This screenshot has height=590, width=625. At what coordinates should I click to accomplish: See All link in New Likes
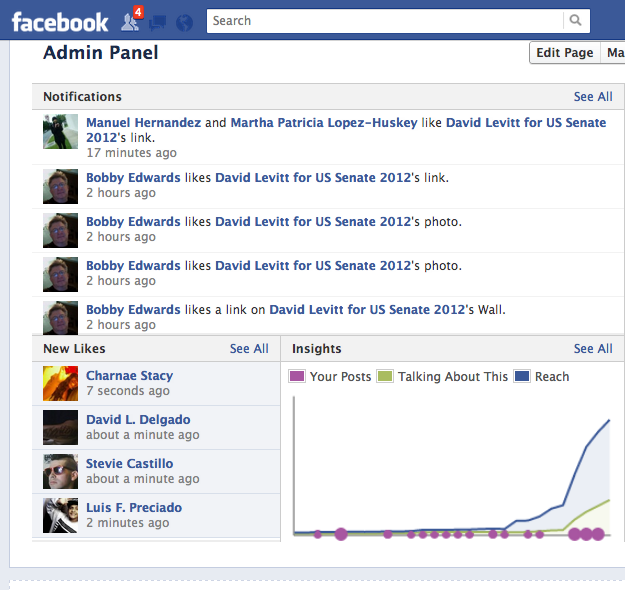click(249, 348)
